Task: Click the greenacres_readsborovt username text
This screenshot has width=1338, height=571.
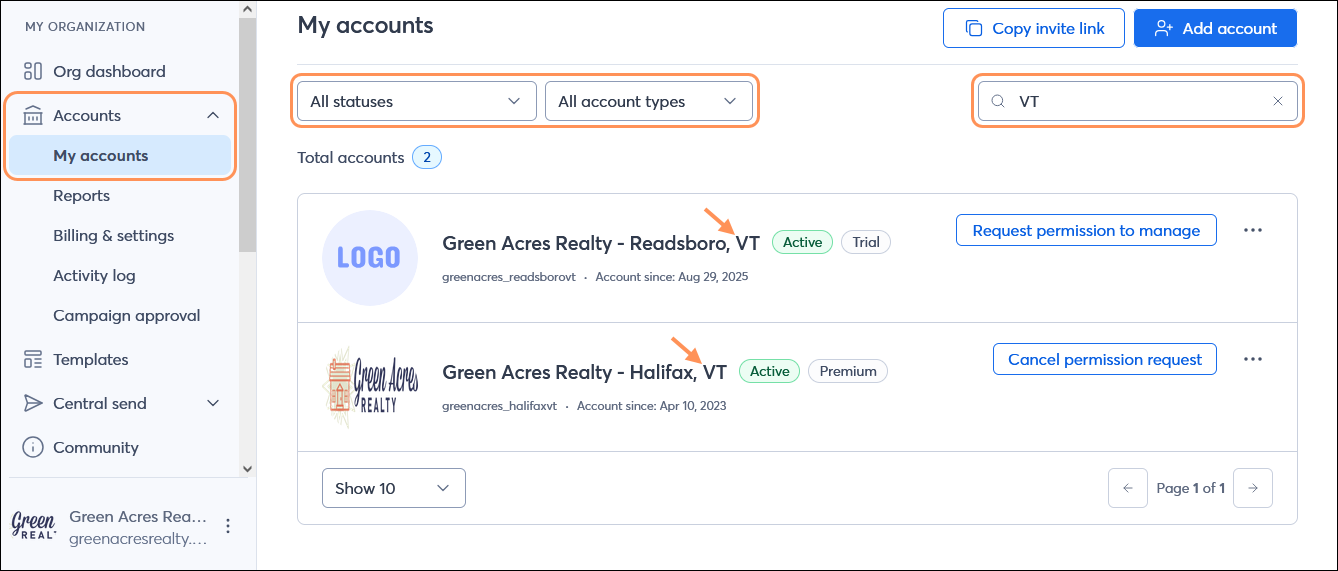Action: click(x=509, y=277)
